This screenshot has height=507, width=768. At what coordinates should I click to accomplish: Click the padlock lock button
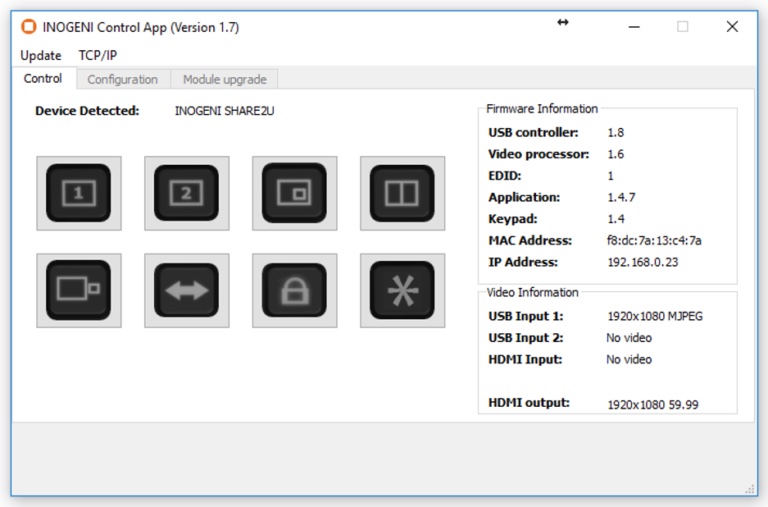294,290
